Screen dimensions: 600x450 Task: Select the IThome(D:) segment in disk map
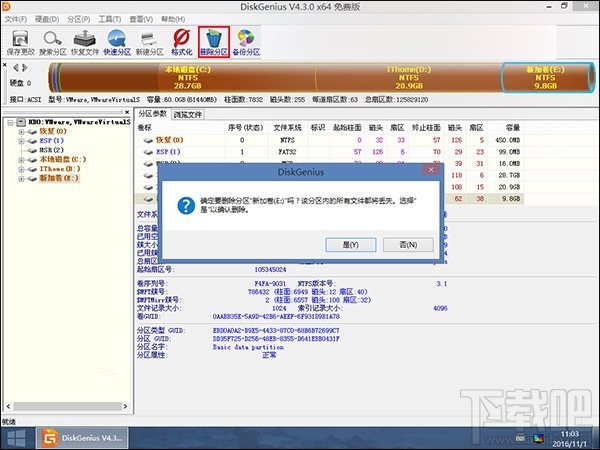click(408, 78)
